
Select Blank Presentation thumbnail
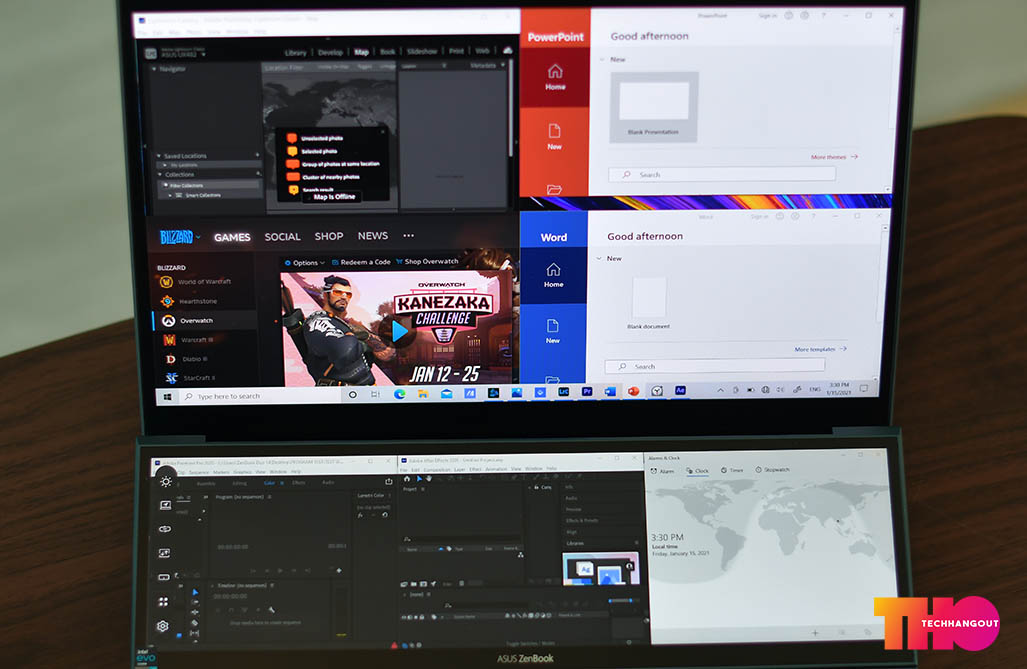pos(654,107)
